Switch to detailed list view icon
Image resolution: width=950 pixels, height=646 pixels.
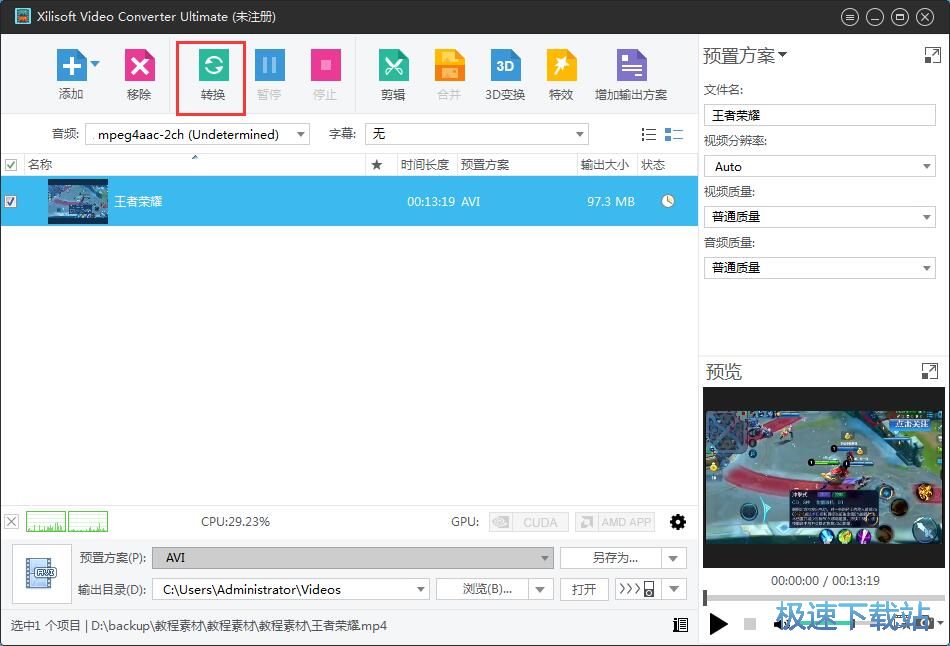[674, 135]
